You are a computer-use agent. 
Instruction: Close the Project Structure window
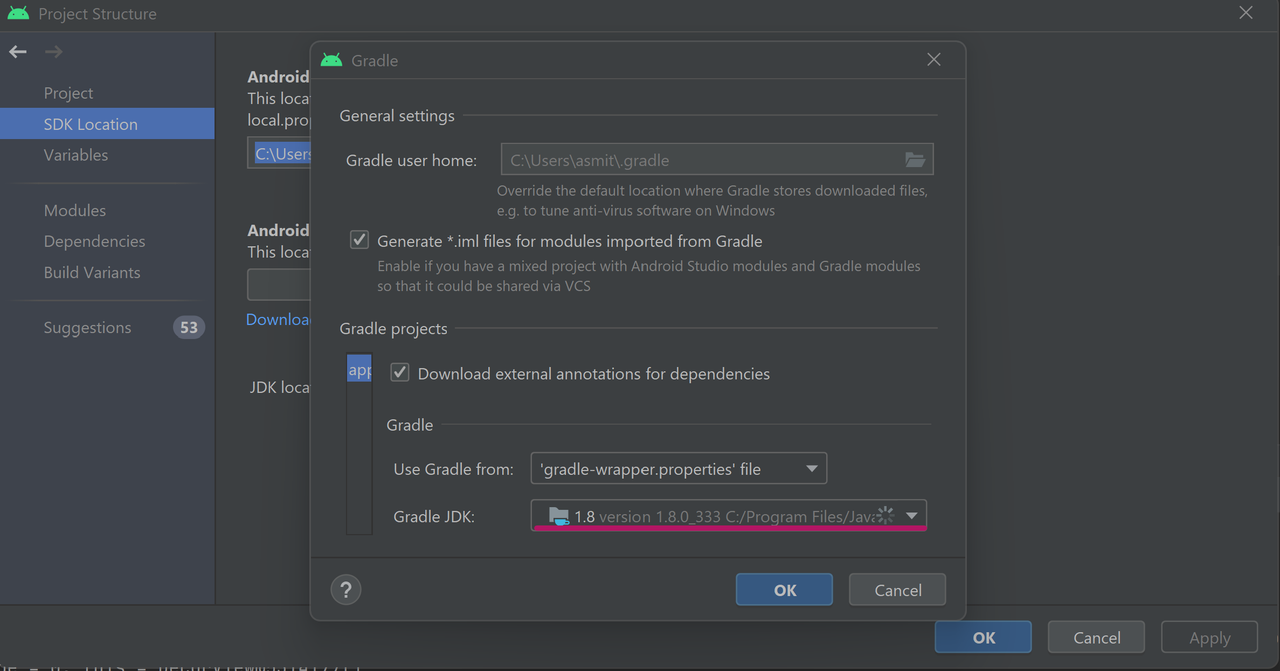tap(1246, 13)
